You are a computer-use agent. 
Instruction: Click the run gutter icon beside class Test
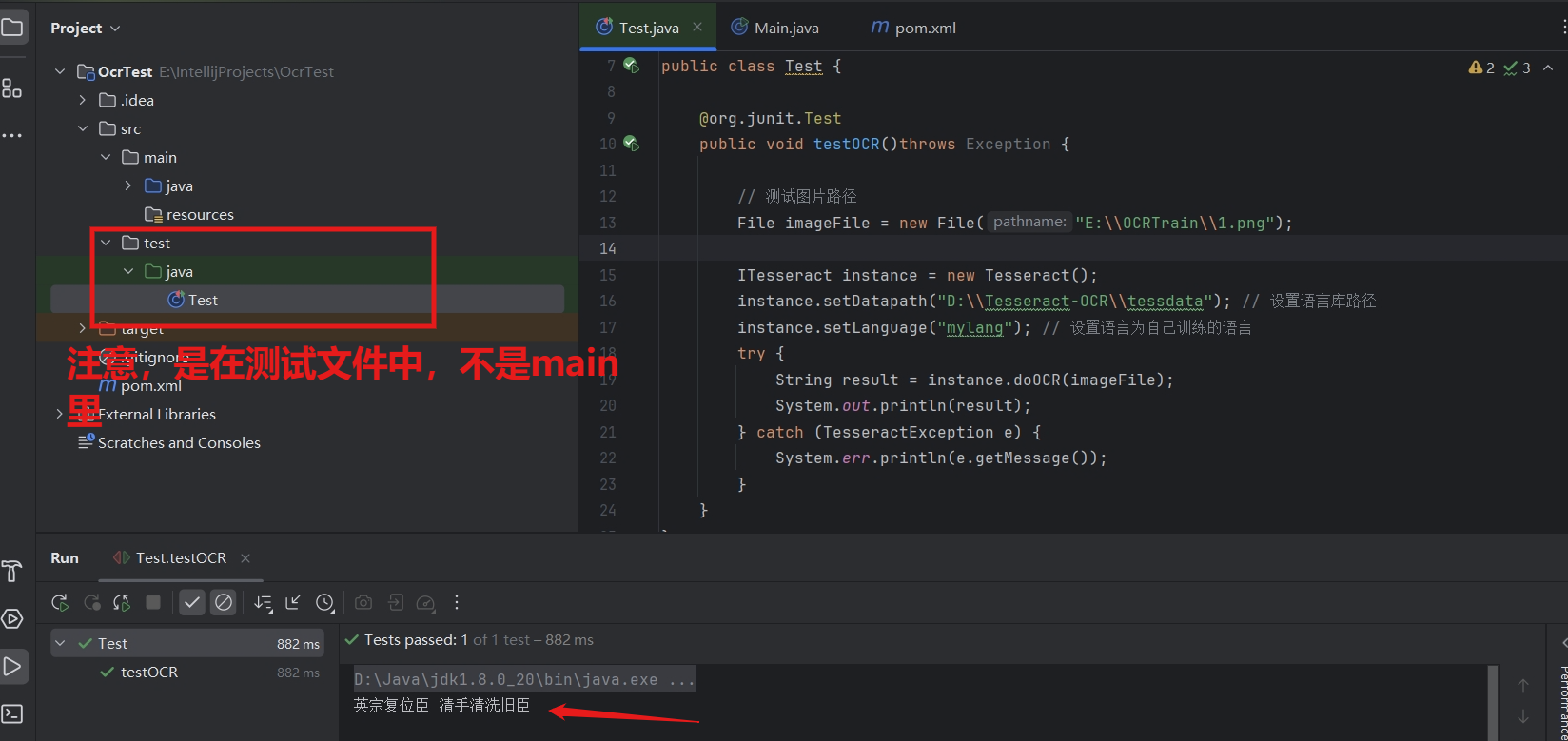point(631,66)
